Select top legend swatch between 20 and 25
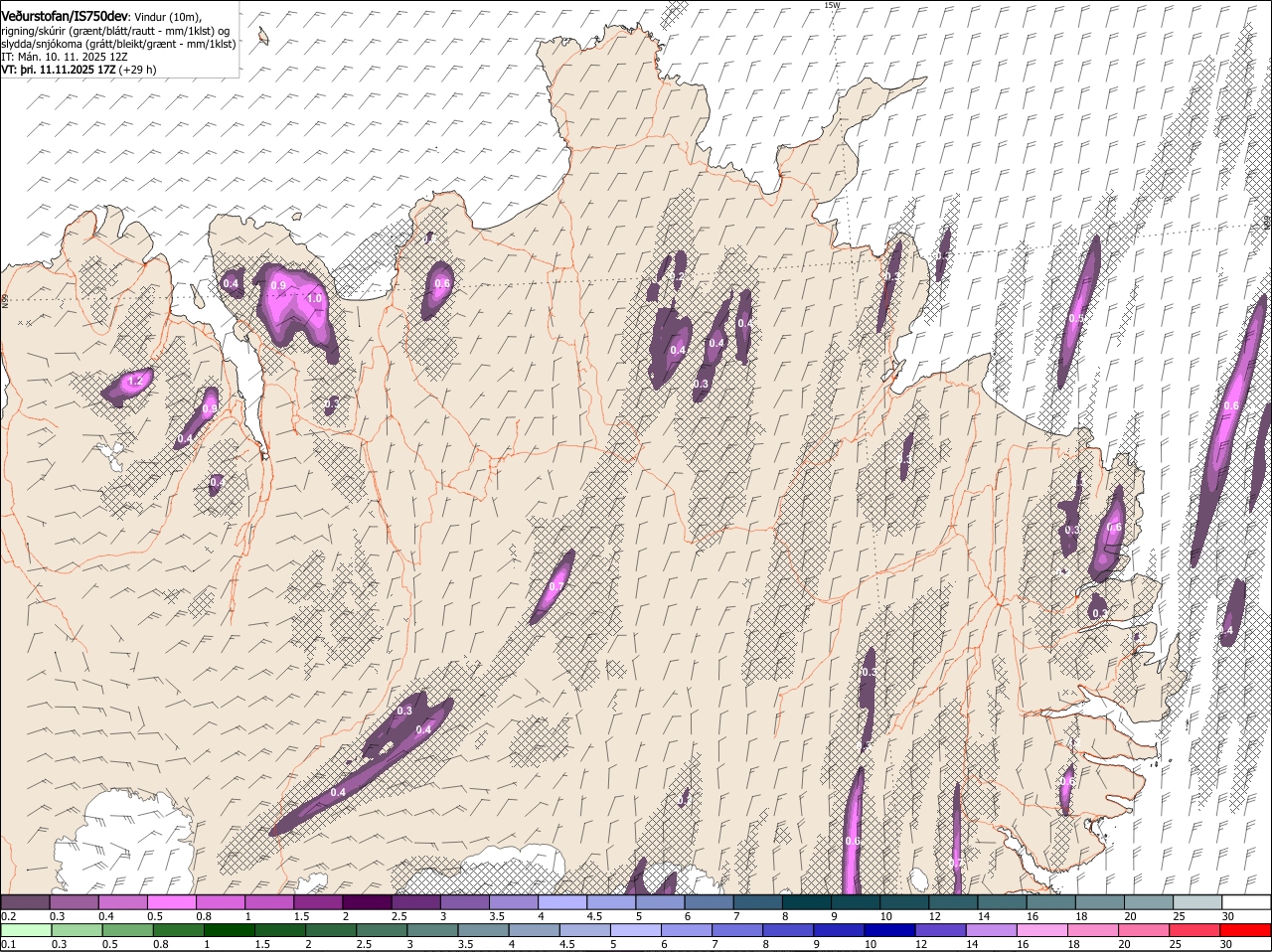1272x952 pixels. coord(1149,901)
